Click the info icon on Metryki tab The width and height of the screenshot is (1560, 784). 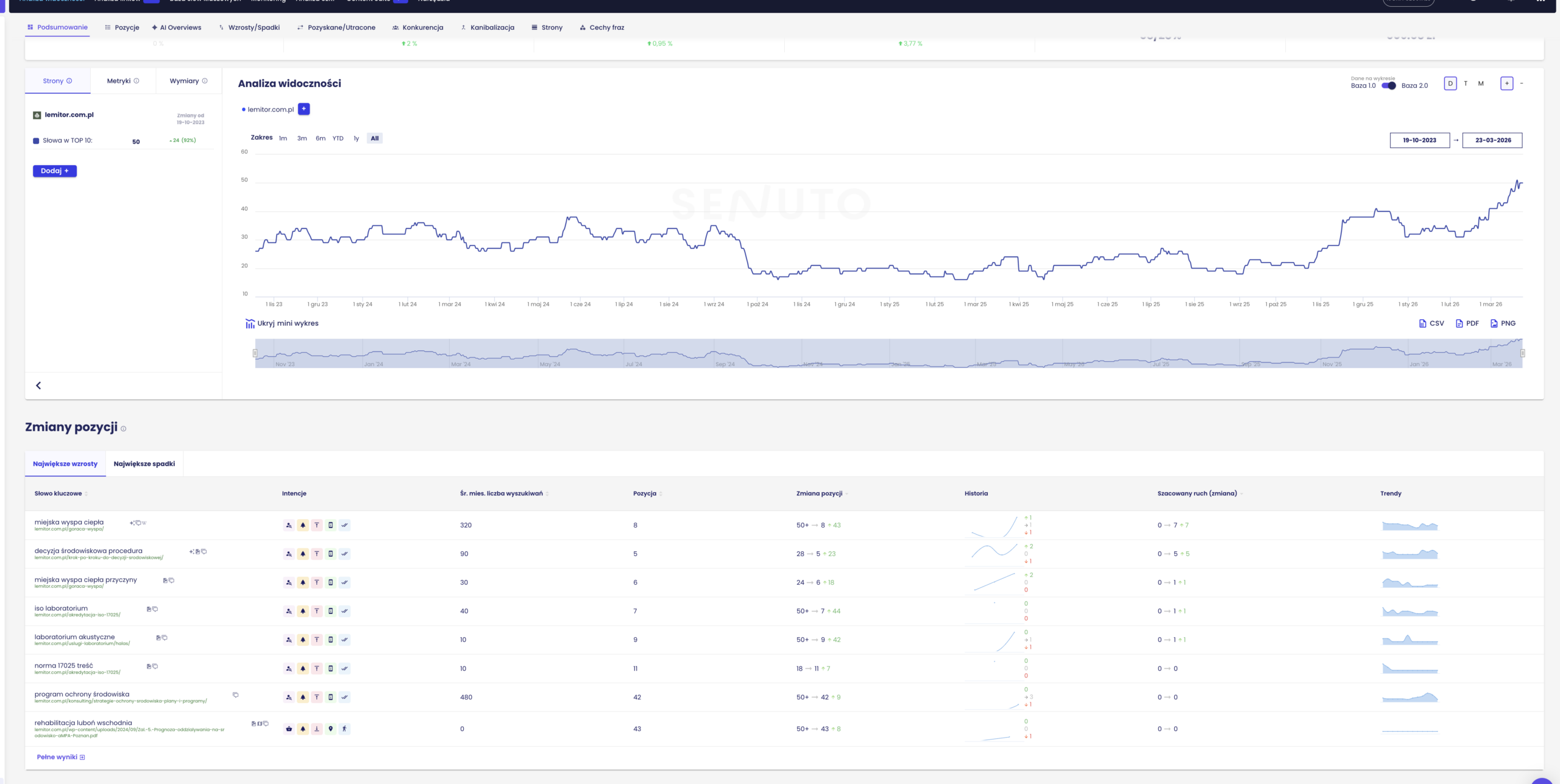[136, 81]
